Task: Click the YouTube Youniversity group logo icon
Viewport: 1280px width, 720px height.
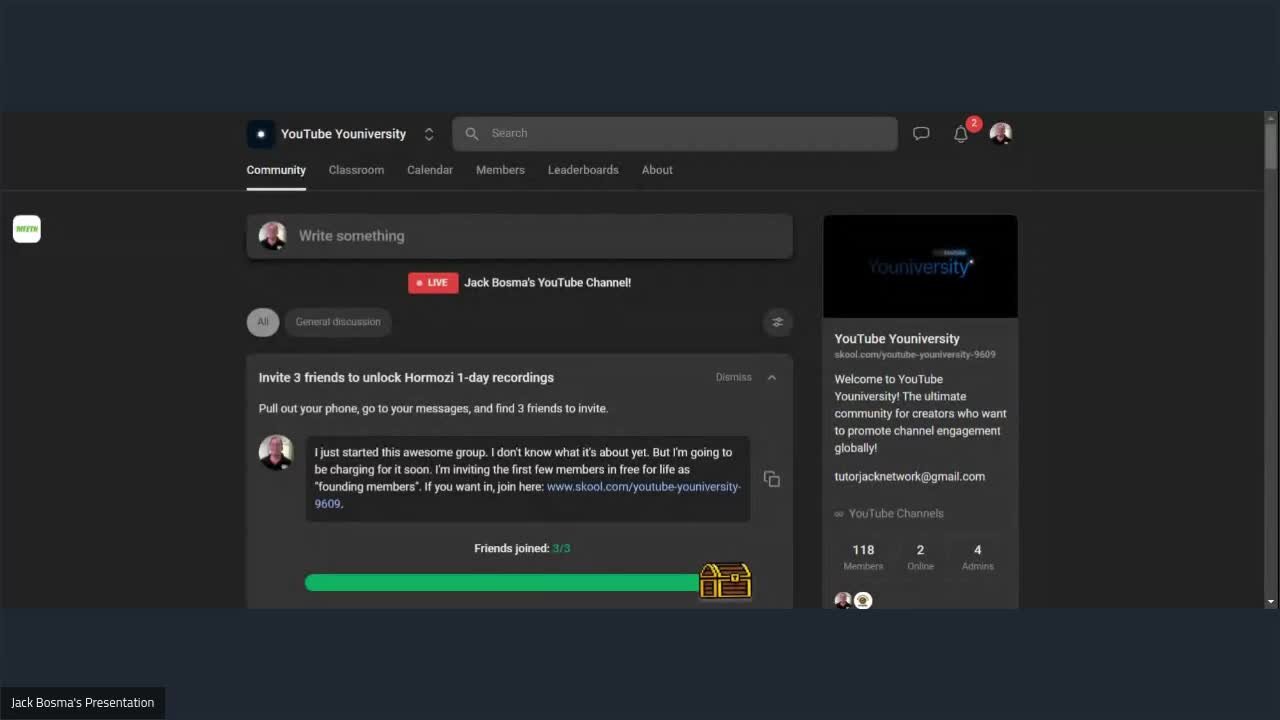Action: coord(260,134)
